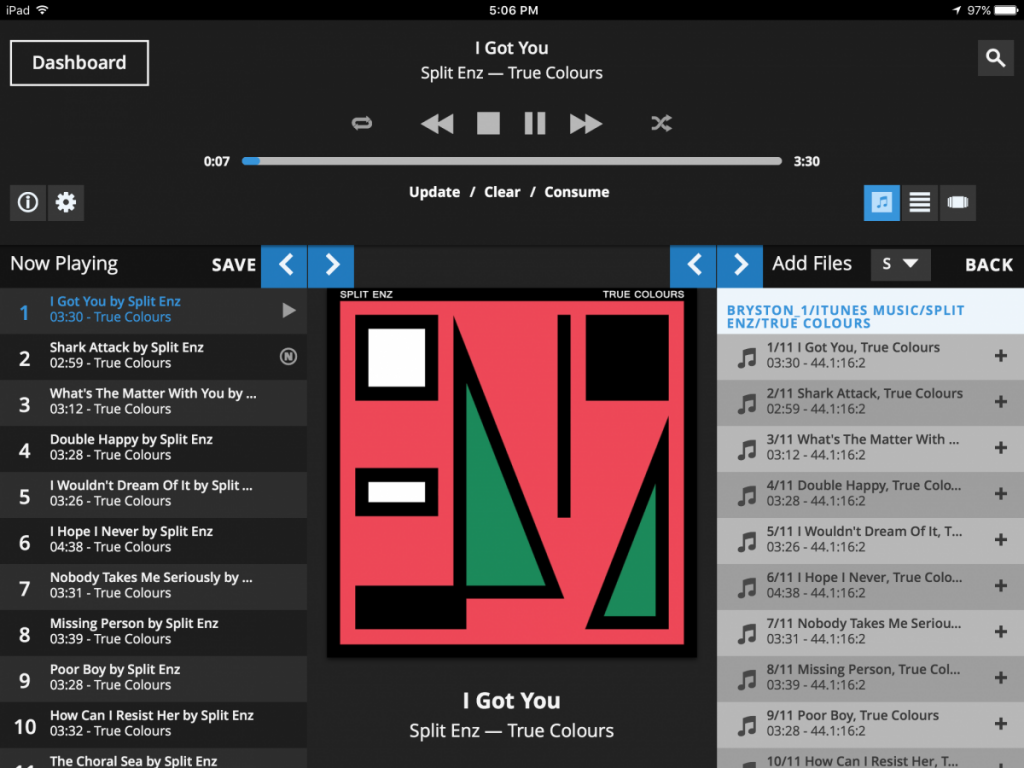This screenshot has height=768, width=1024.
Task: Click the iPad battery indicator
Action: (x=1006, y=10)
